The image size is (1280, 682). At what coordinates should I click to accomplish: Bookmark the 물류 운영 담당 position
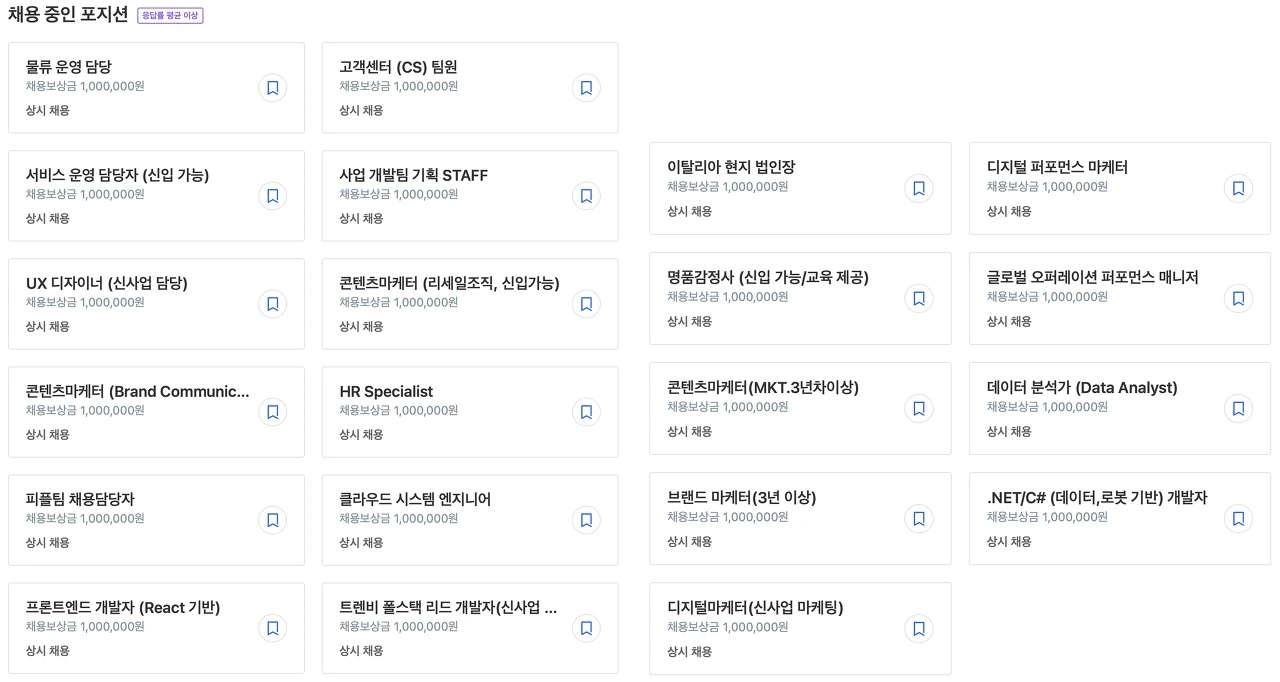click(x=272, y=88)
